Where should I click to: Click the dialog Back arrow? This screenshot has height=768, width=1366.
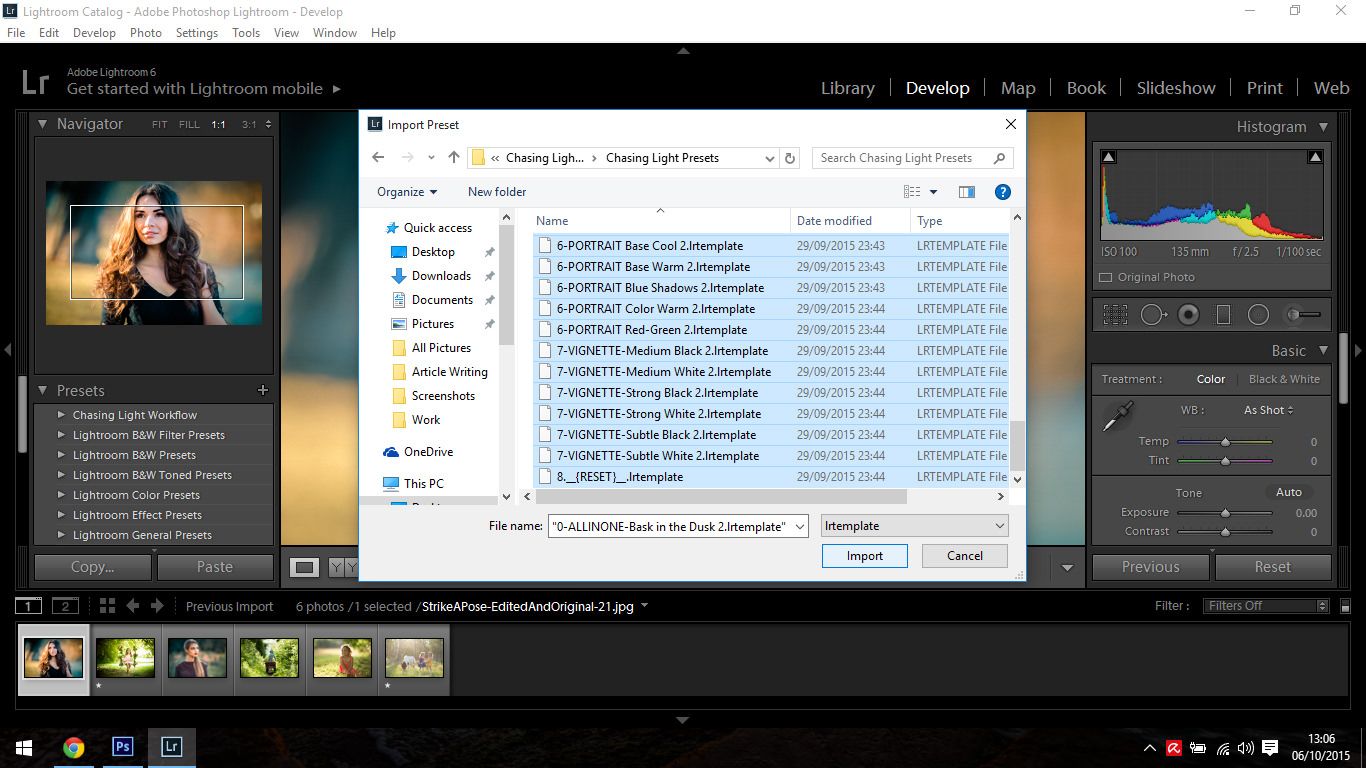[x=378, y=157]
